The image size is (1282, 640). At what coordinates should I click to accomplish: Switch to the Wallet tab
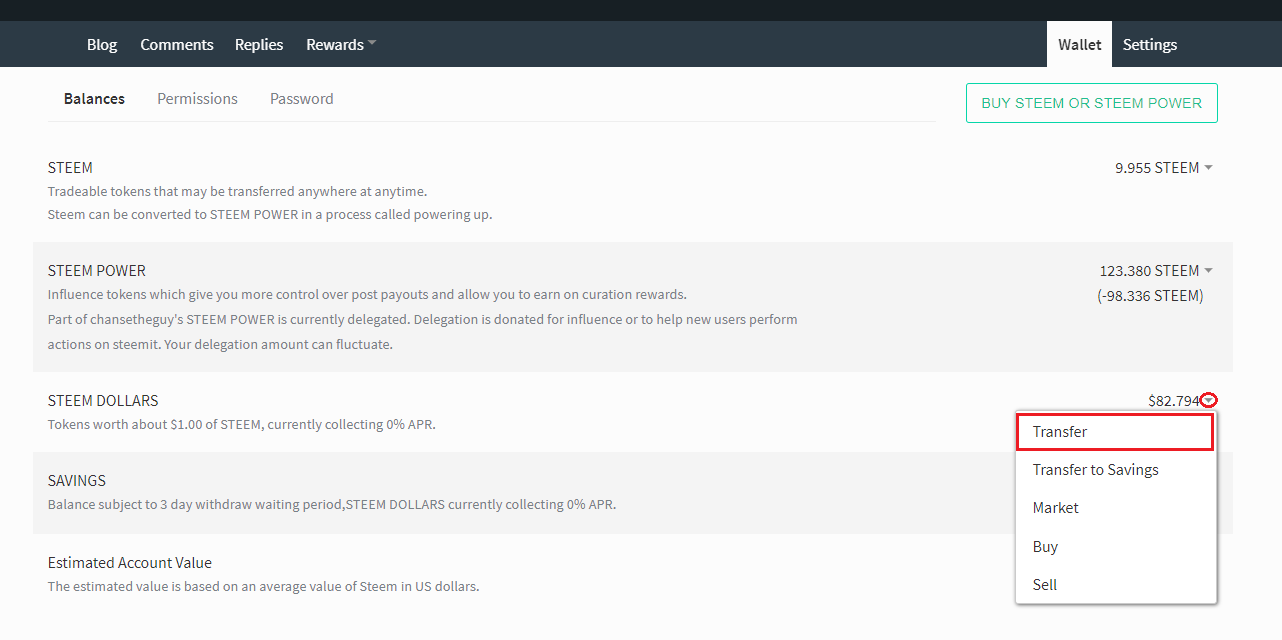coord(1079,44)
